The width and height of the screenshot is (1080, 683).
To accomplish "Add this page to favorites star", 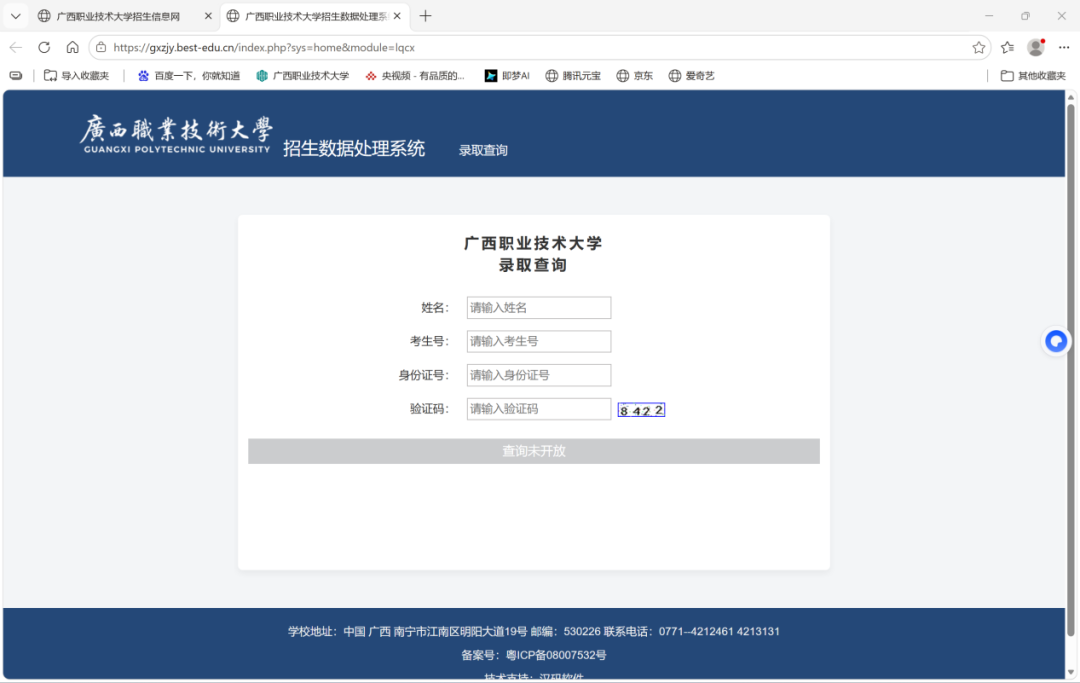I will [978, 48].
